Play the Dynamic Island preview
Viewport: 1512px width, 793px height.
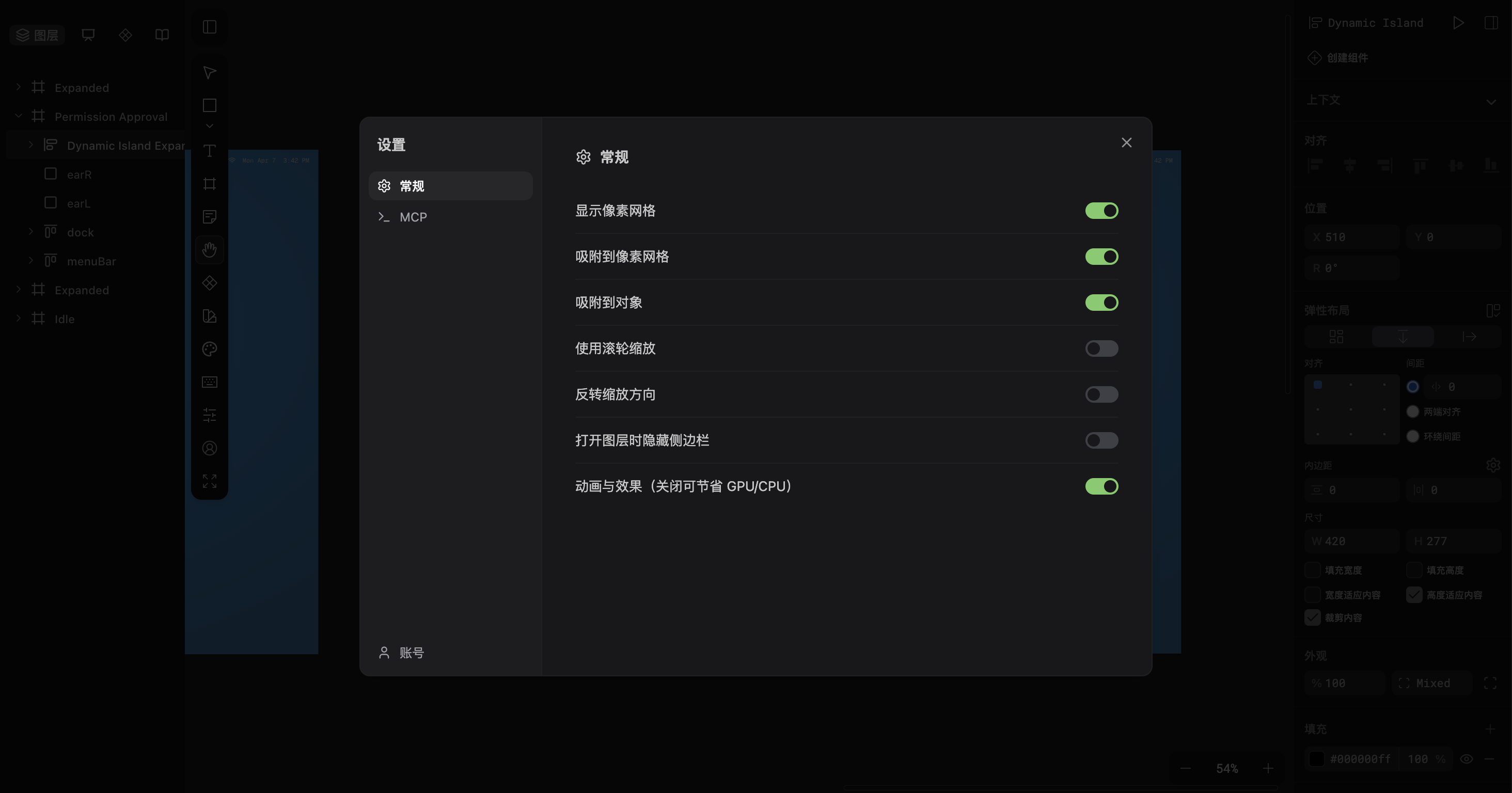[x=1459, y=23]
